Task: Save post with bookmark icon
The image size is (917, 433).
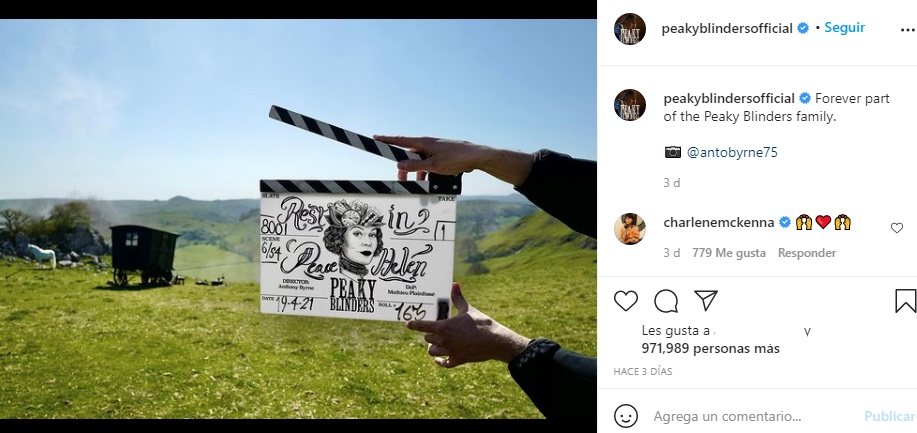Action: [x=905, y=301]
